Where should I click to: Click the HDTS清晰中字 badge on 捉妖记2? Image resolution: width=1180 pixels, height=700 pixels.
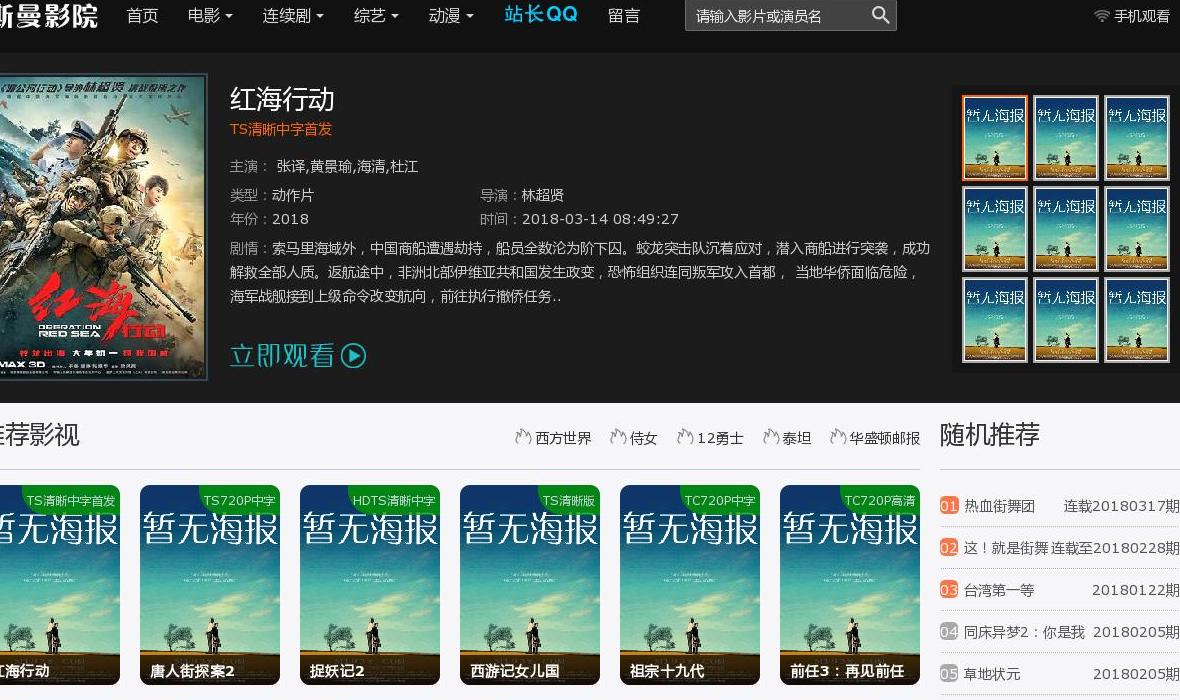[394, 501]
